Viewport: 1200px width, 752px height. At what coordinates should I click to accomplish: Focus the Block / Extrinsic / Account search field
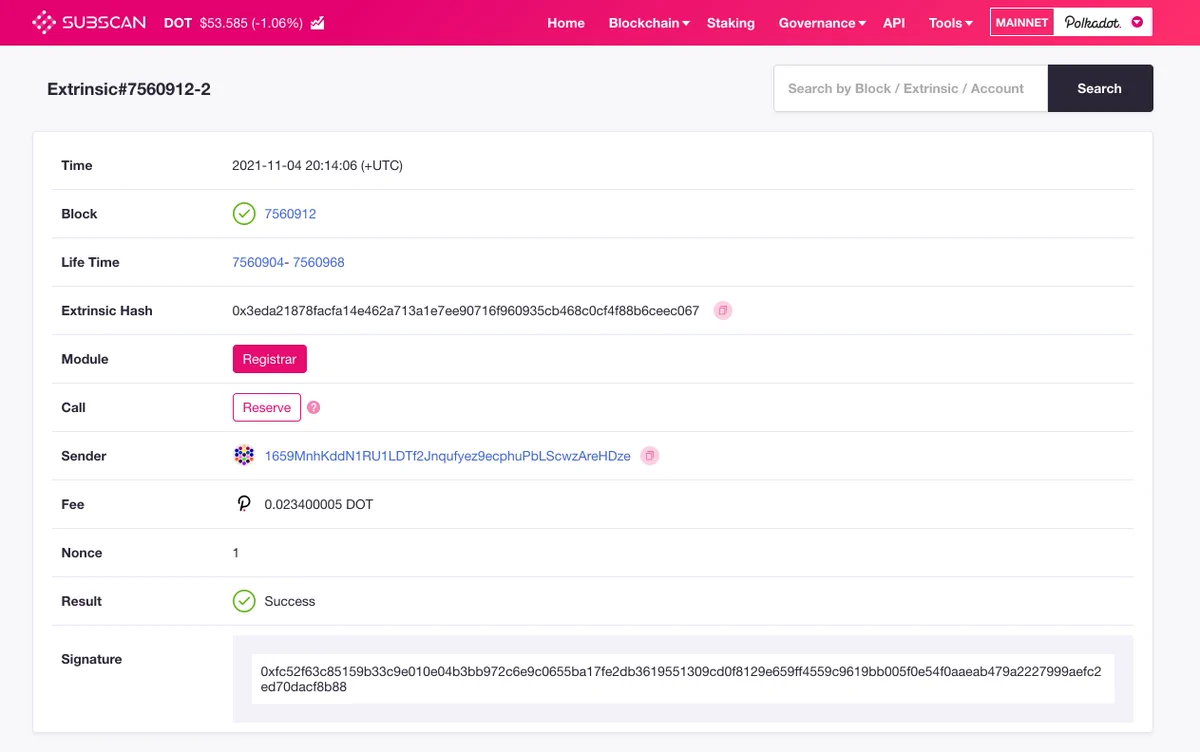911,88
